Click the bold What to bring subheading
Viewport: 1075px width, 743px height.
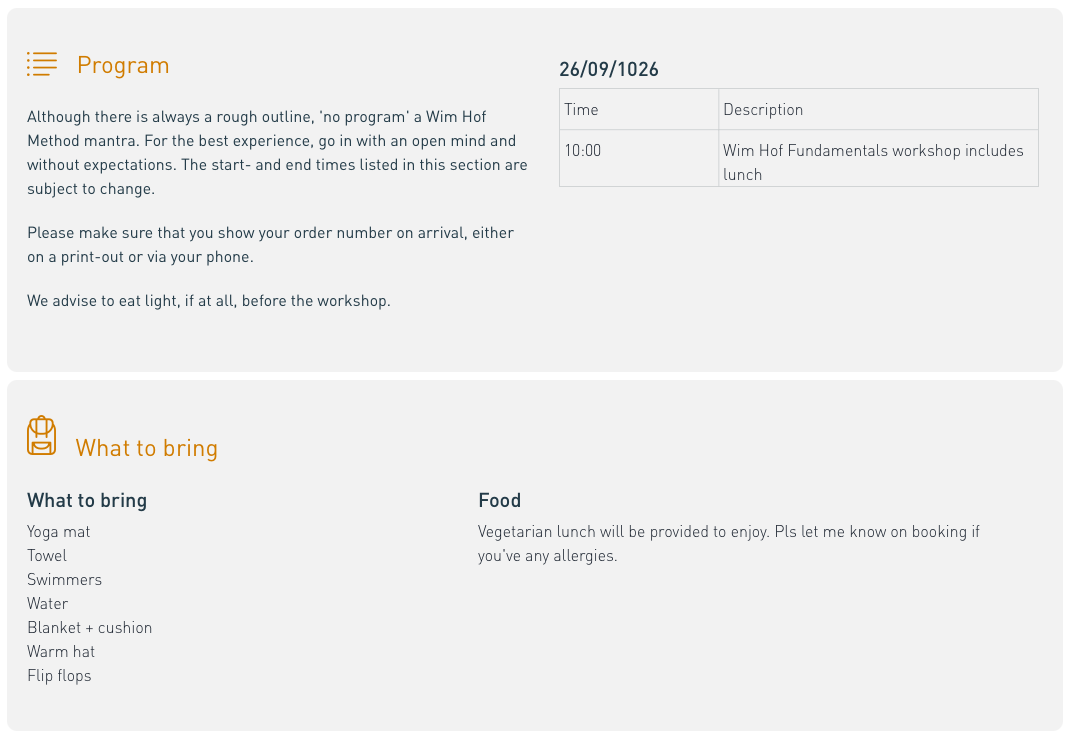pos(87,500)
